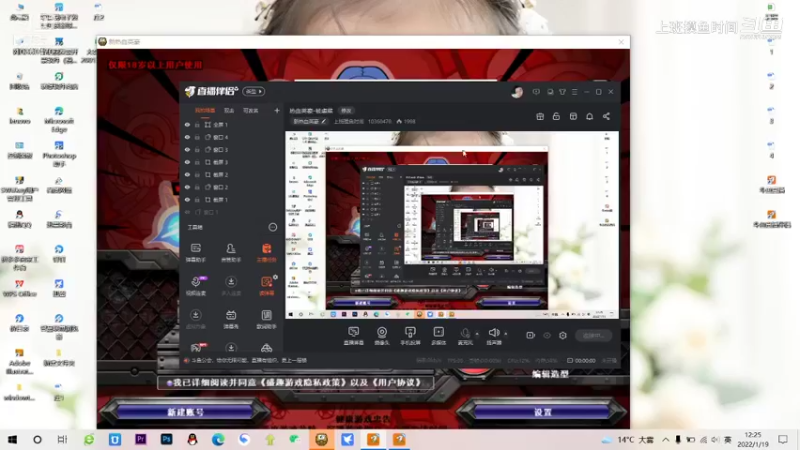Open the video co-stream tool with purple badge
800x450 pixels.
tap(196, 286)
